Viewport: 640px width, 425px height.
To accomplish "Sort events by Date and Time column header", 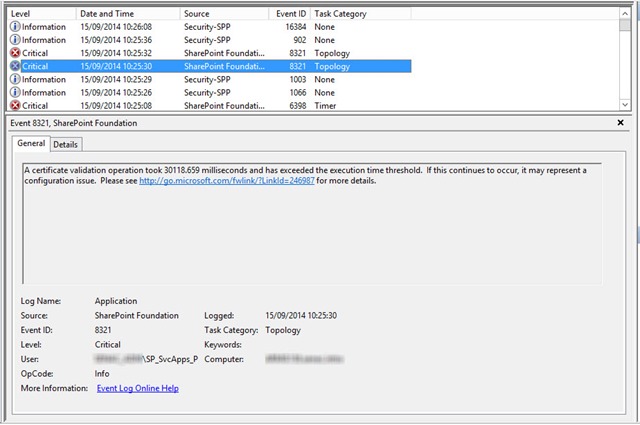I will [128, 13].
